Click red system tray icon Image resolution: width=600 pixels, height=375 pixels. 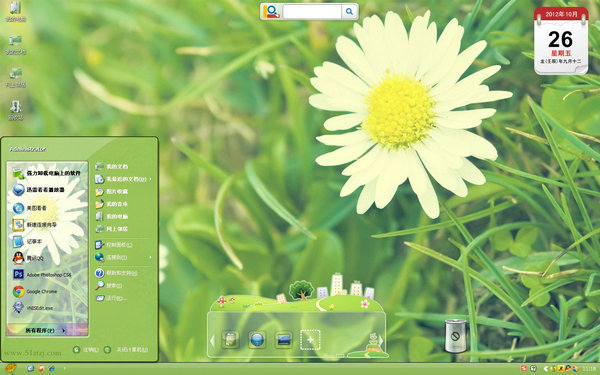pos(524,369)
